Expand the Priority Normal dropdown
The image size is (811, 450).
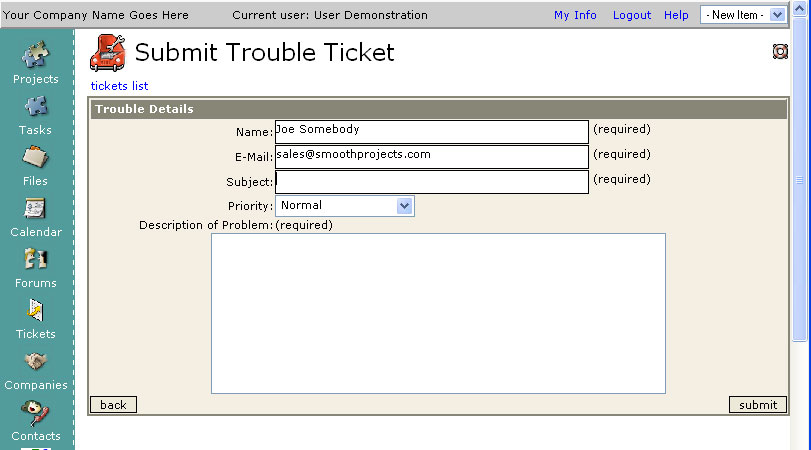click(344, 205)
